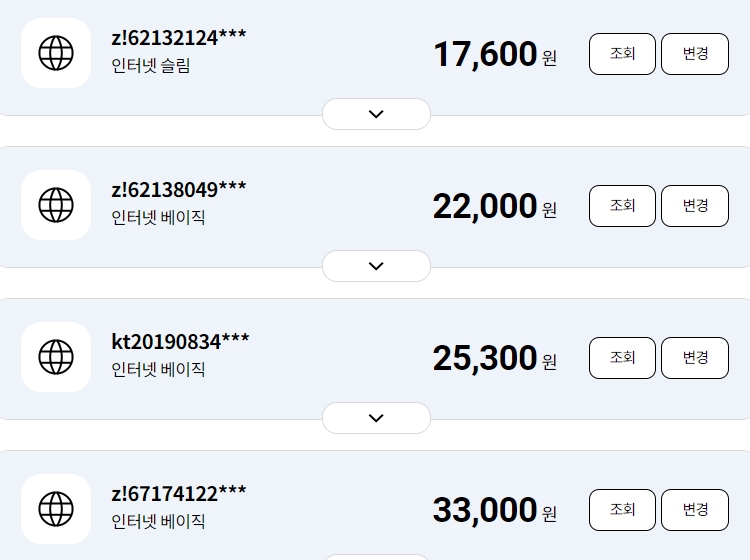Select account ID z!62132124***
This screenshot has width=750, height=560.
179,38
